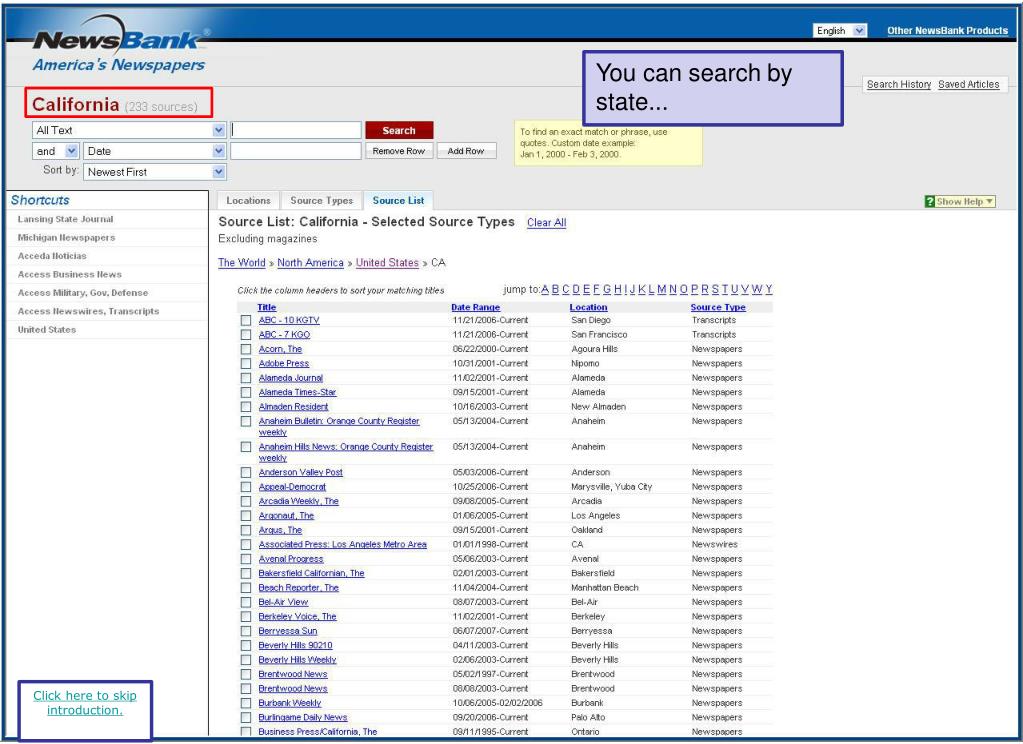
Task: Open Access Military, Gov, Defense shortcut
Action: (82, 293)
